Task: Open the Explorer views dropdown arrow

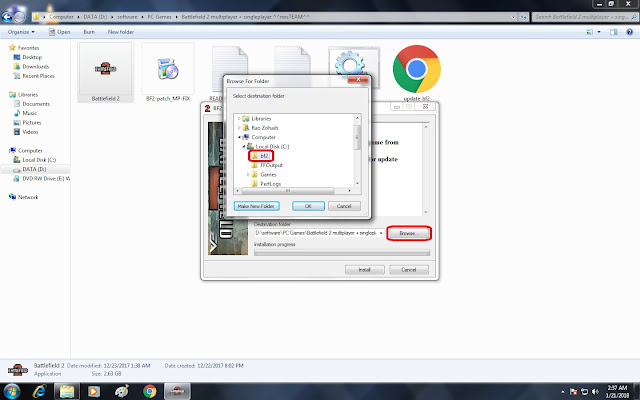Action: pyautogui.click(x=599, y=32)
